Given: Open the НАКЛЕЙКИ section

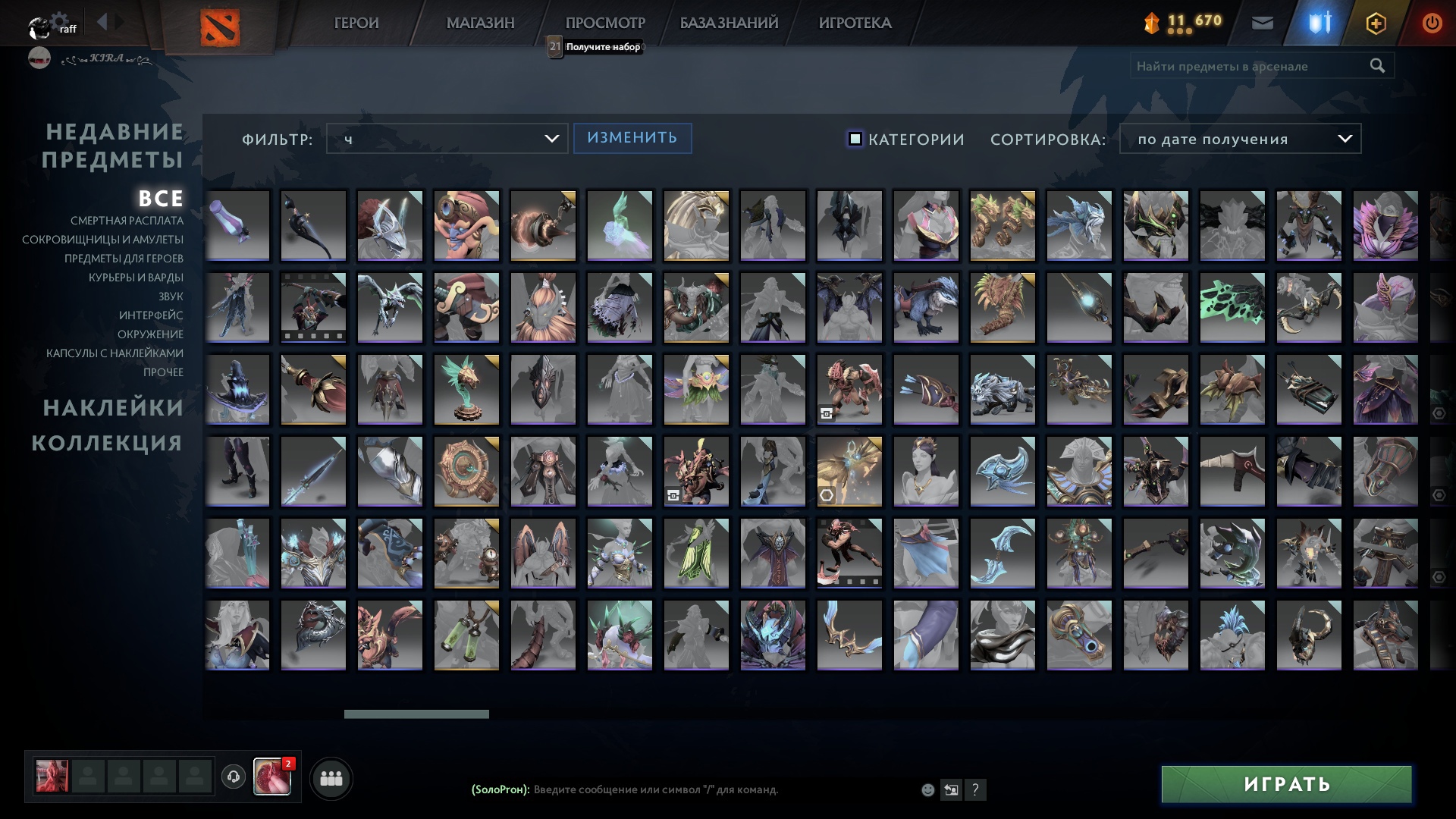Looking at the screenshot, I should [x=113, y=408].
